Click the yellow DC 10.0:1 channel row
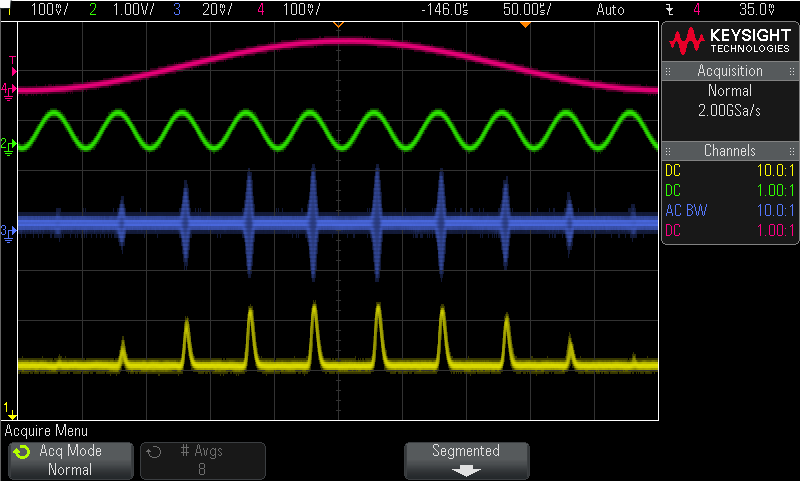Viewport: 800px width, 481px height. tap(730, 170)
